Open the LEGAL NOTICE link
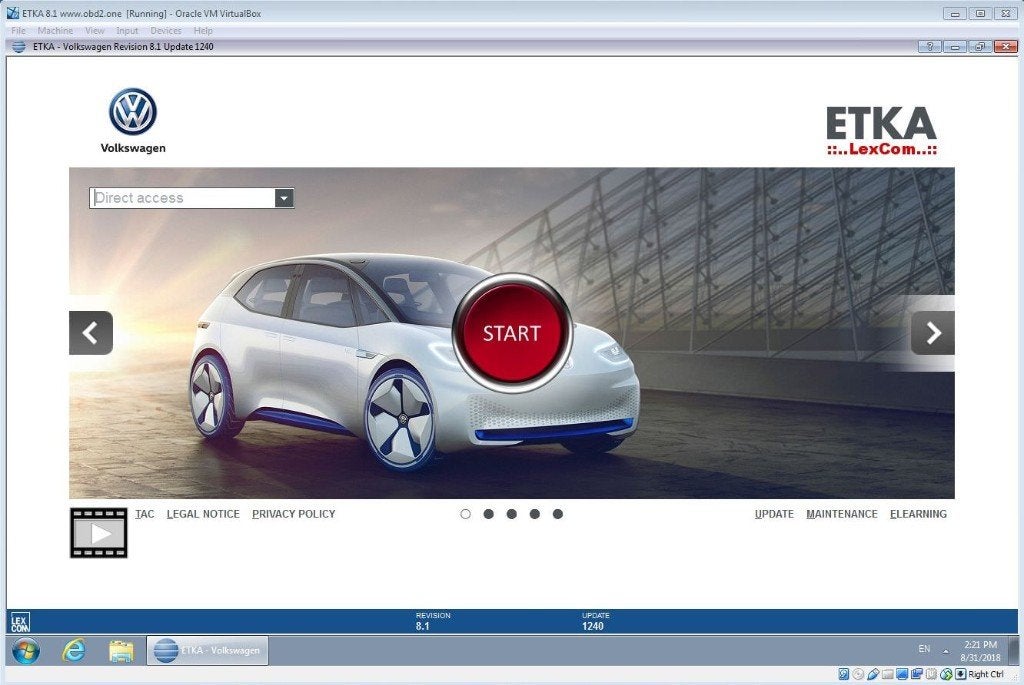The height and width of the screenshot is (685, 1024). 203,514
